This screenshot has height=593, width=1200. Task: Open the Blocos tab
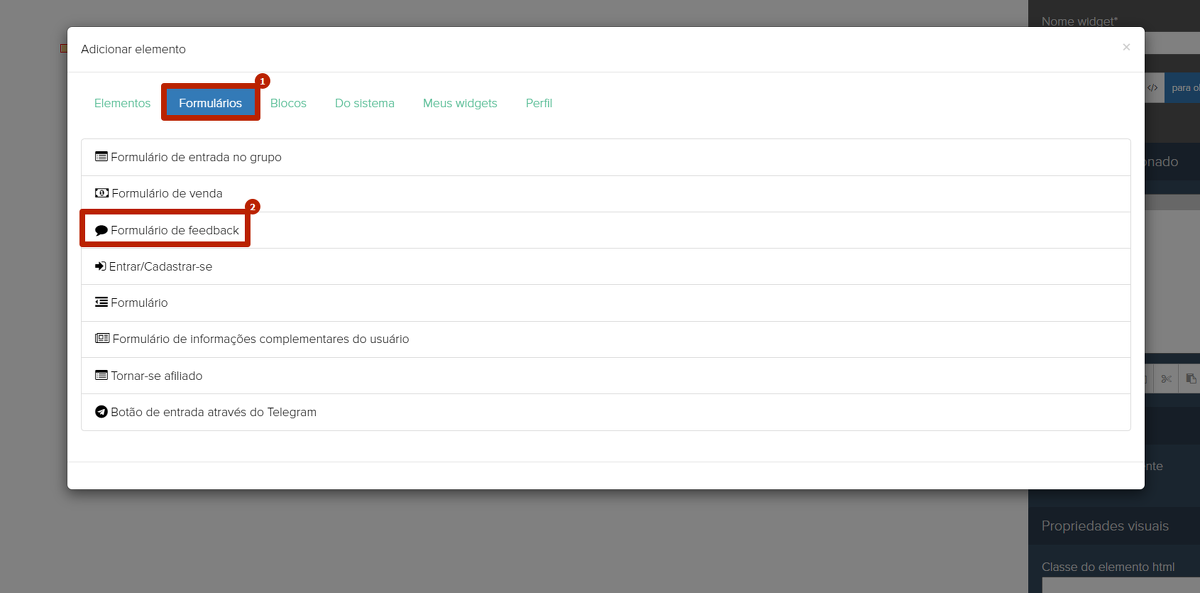pyautogui.click(x=288, y=103)
